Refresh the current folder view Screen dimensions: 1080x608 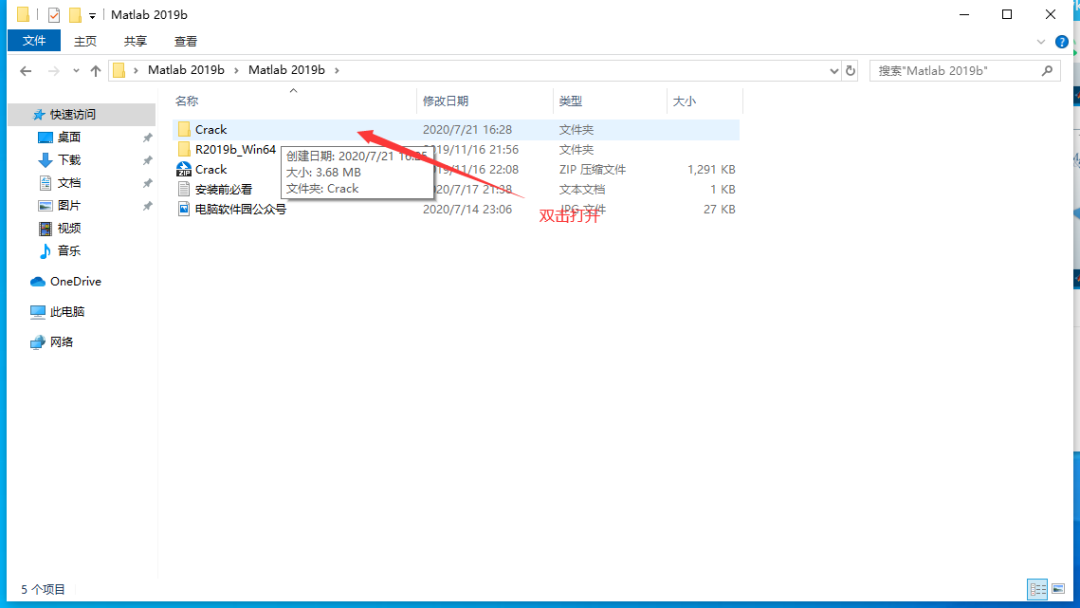coord(850,70)
